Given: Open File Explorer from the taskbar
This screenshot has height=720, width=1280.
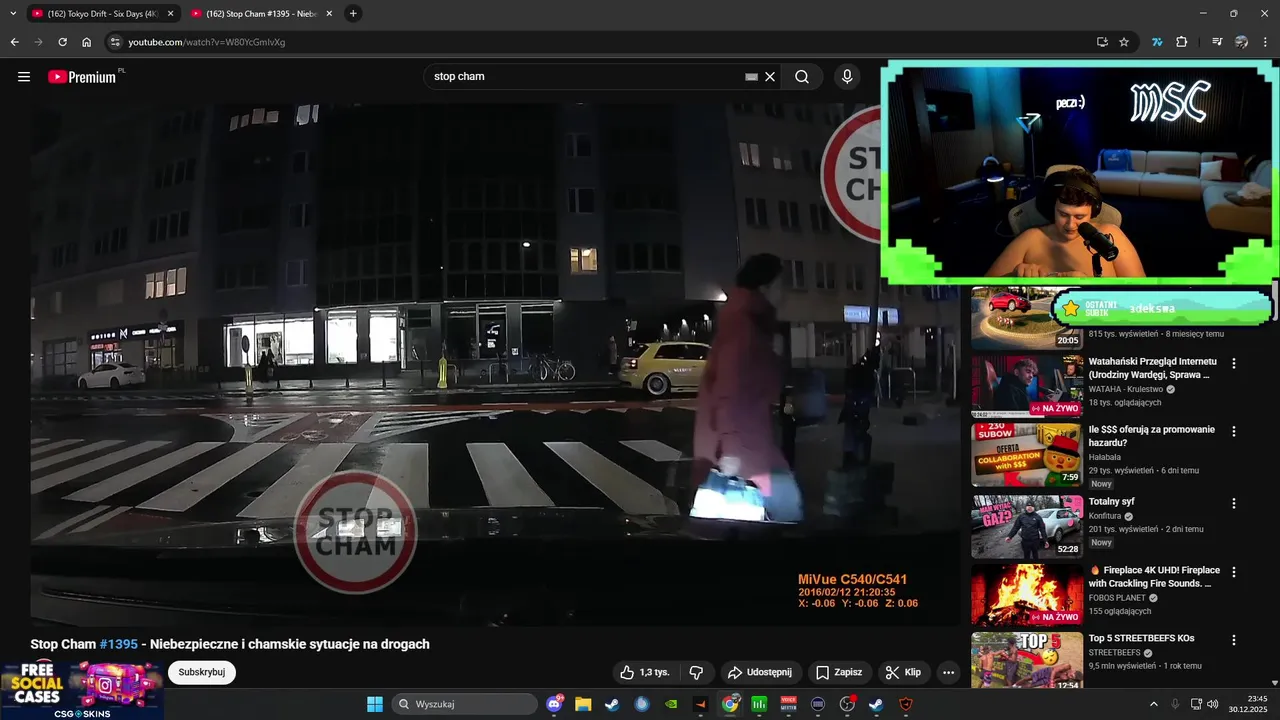Looking at the screenshot, I should pos(583,704).
